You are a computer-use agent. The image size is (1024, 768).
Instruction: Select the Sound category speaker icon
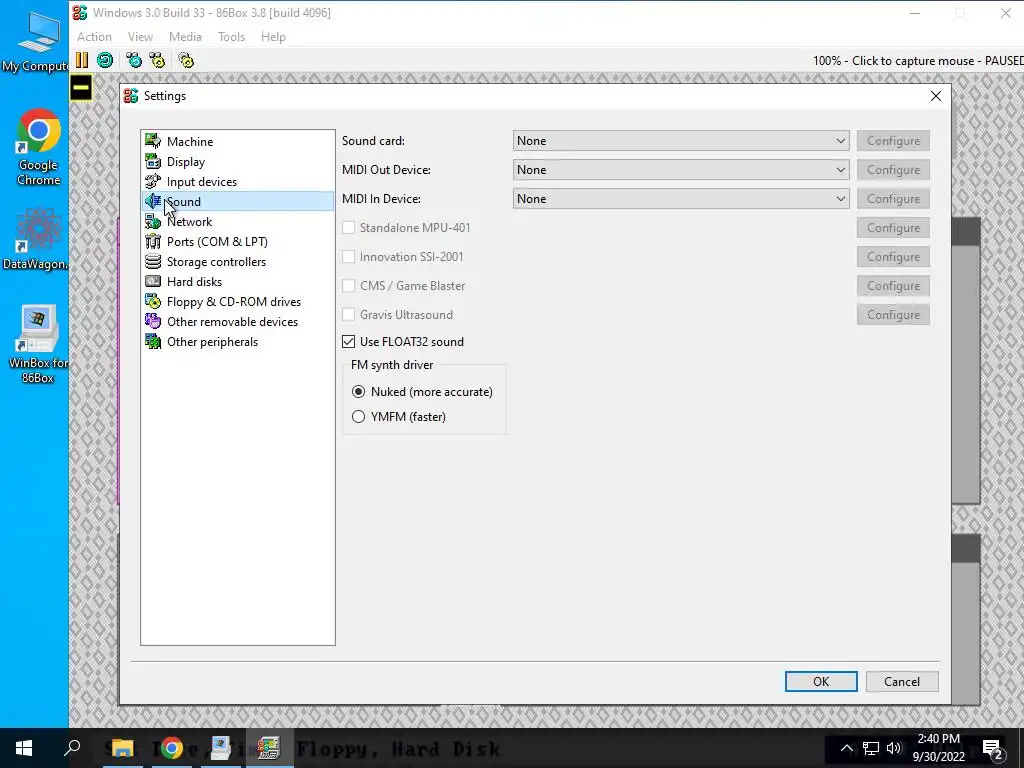click(x=153, y=201)
